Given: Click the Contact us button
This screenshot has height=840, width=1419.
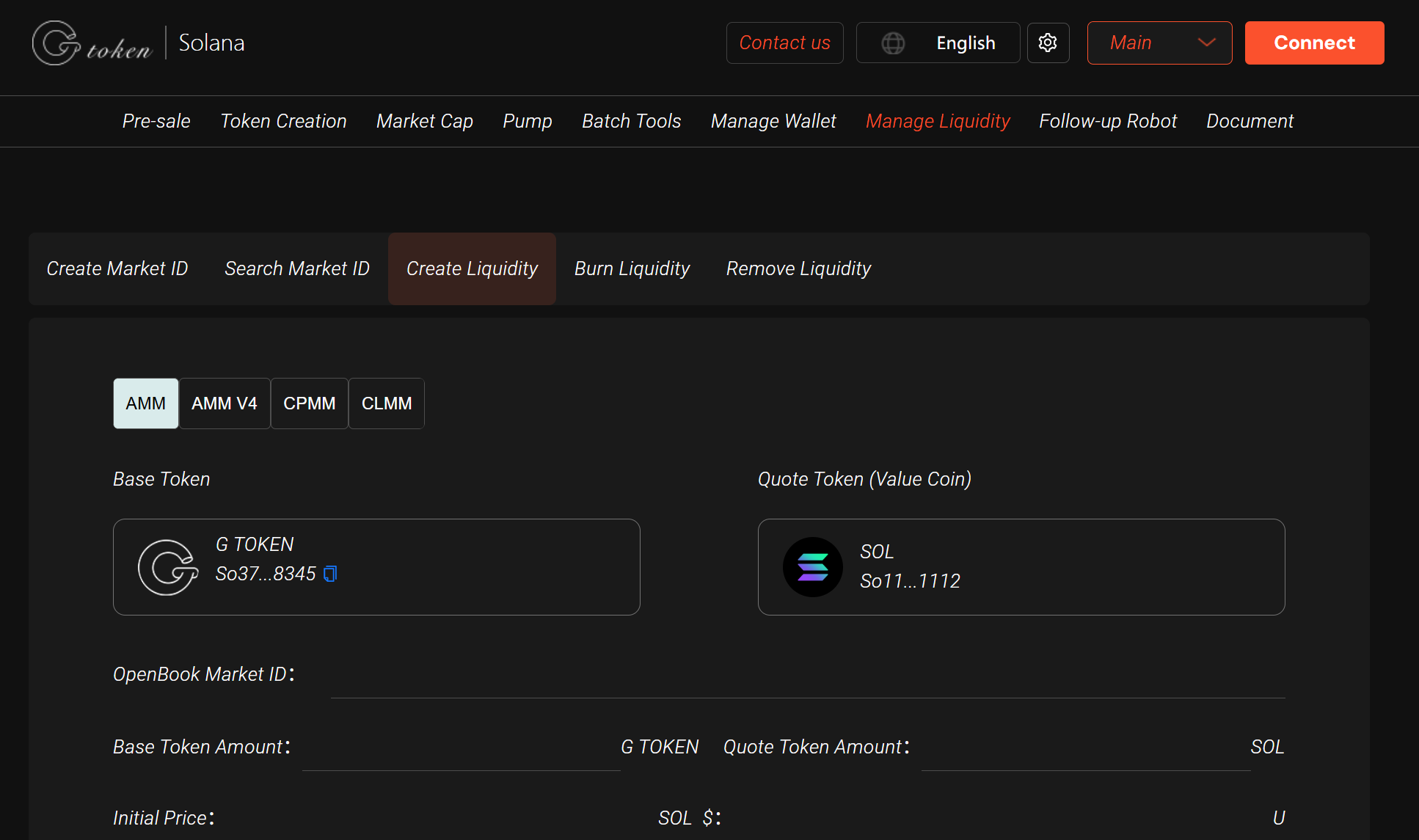Looking at the screenshot, I should (784, 43).
